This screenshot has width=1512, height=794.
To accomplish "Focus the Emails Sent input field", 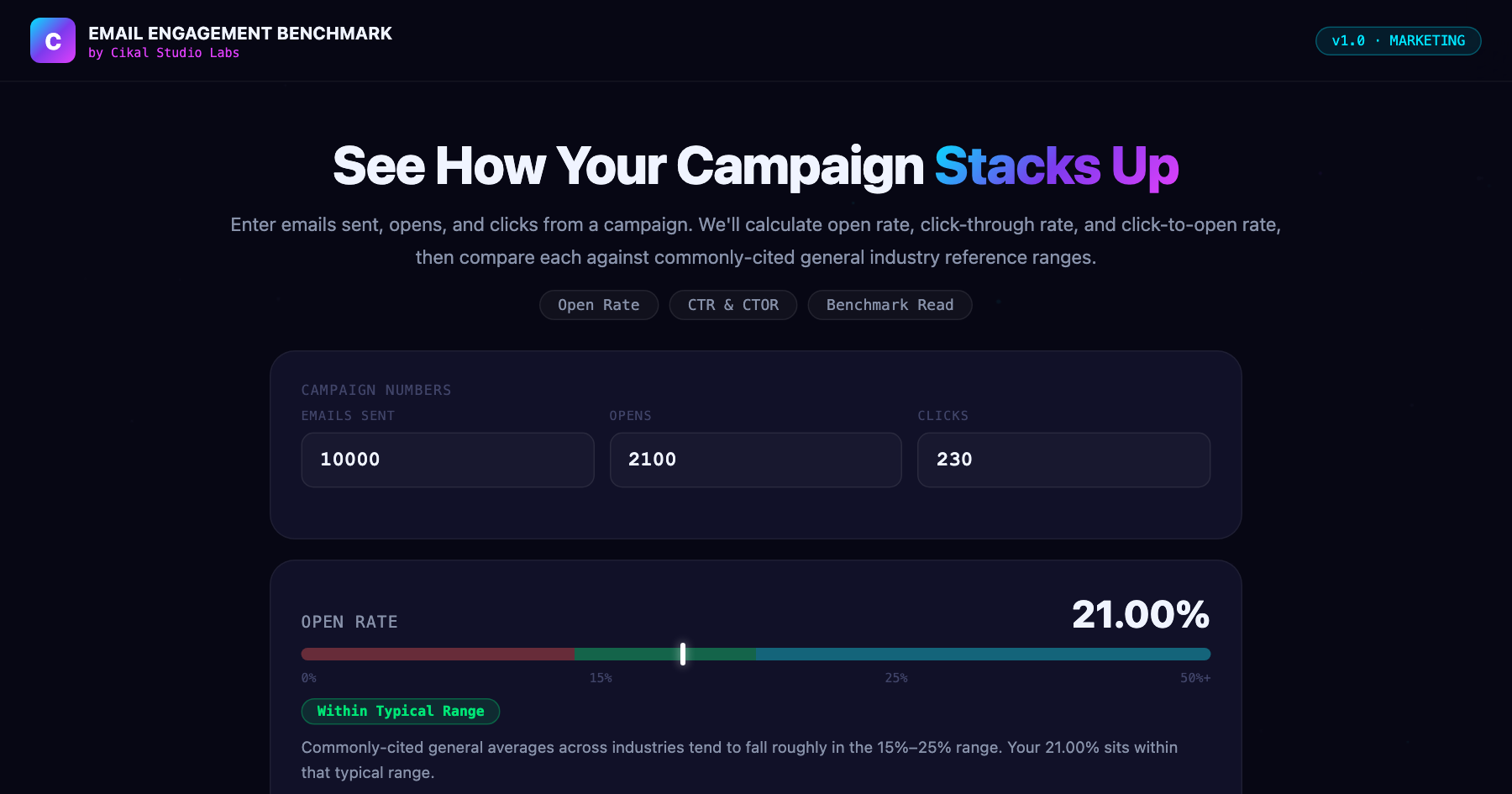I will click(448, 460).
